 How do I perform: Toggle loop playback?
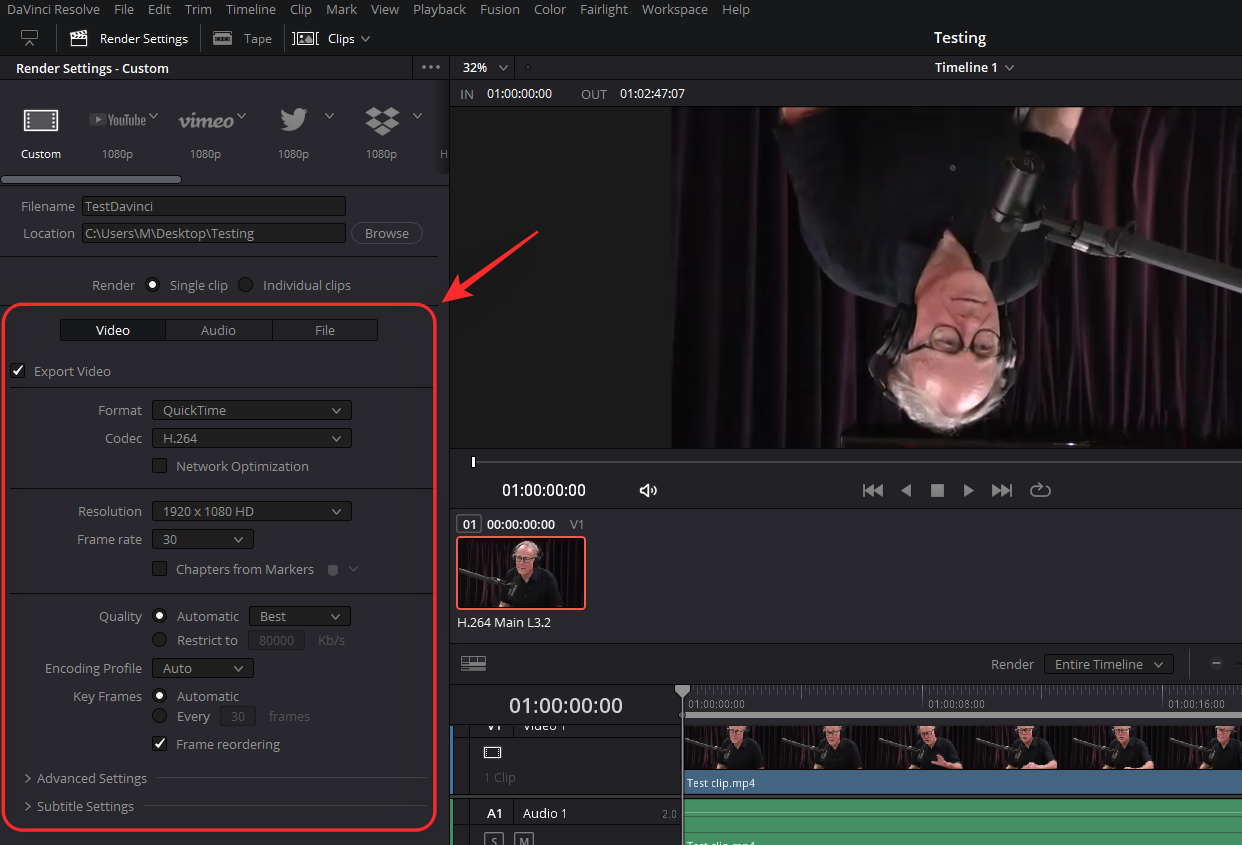(x=1040, y=490)
